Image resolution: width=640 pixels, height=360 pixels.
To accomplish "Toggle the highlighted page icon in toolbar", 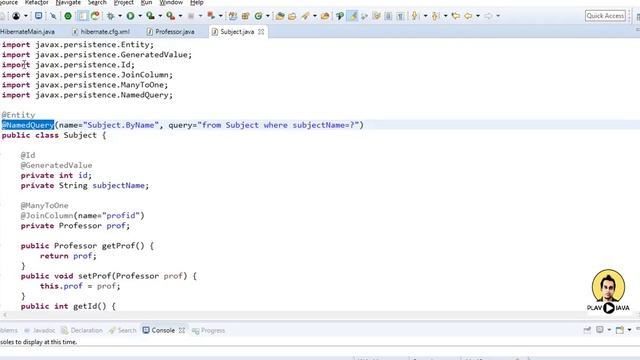I will pyautogui.click(x=82, y=16).
